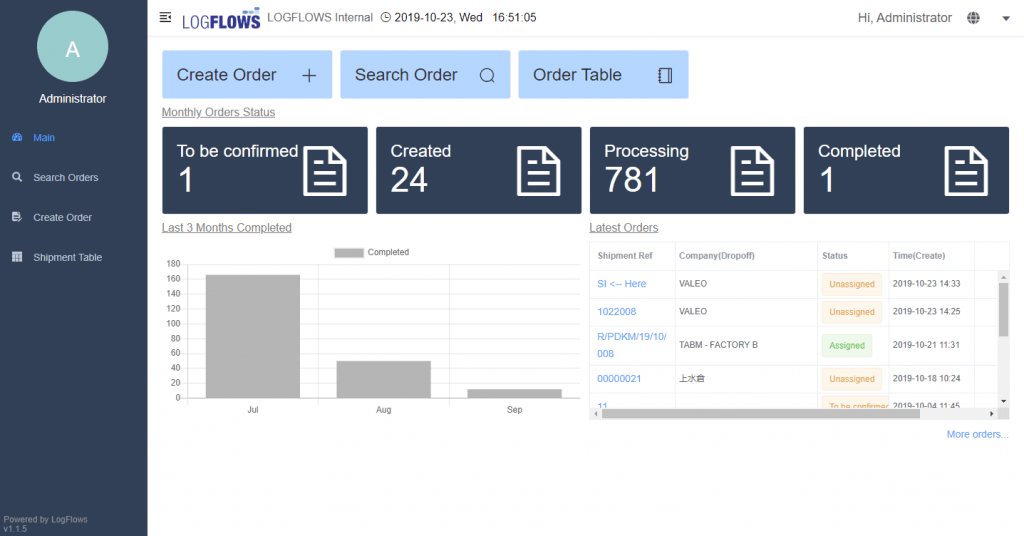Click document icon on To be confirmed card
The image size is (1024, 536).
coord(325,171)
